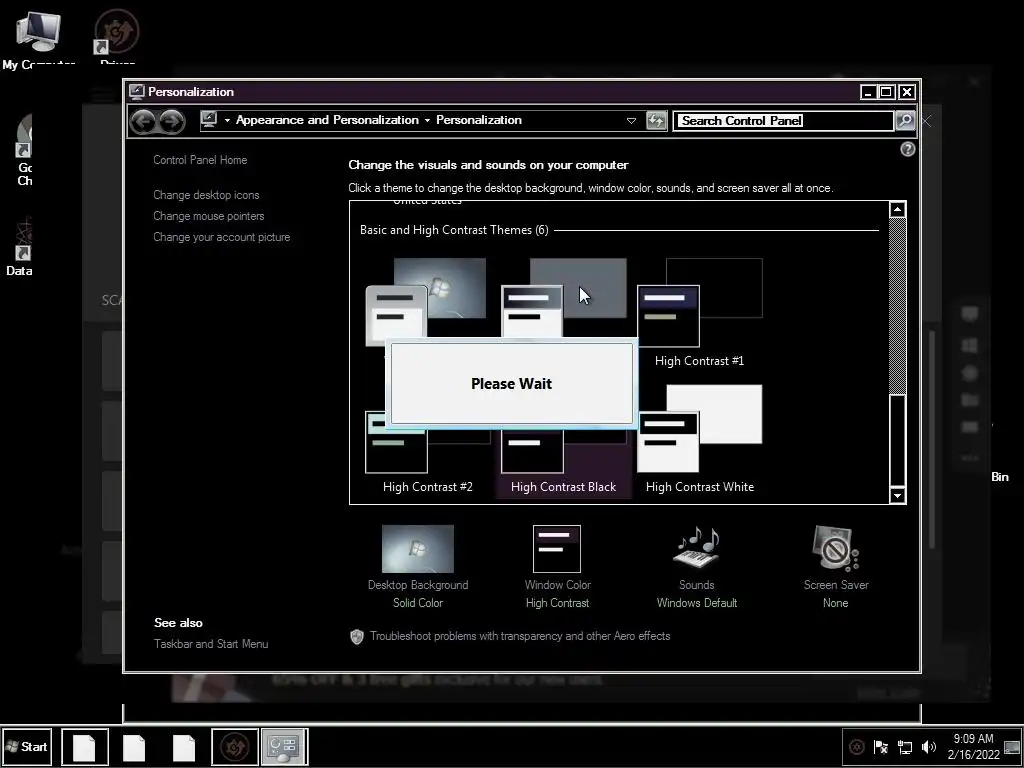The height and width of the screenshot is (768, 1024).
Task: Open Taskbar and Start Menu link
Action: 211,644
